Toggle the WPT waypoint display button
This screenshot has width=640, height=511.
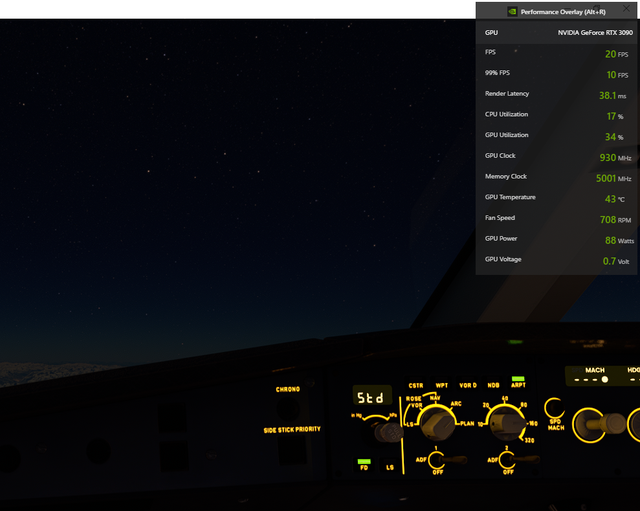coord(442,384)
